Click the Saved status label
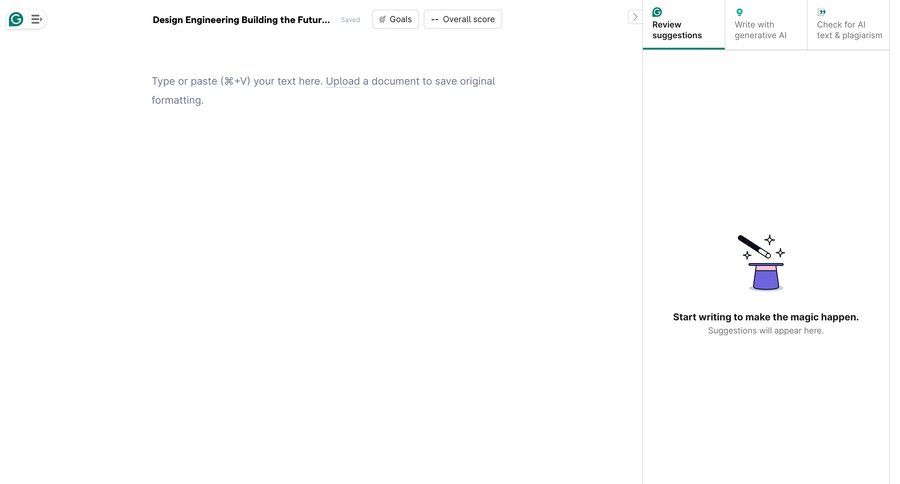 pyautogui.click(x=350, y=20)
